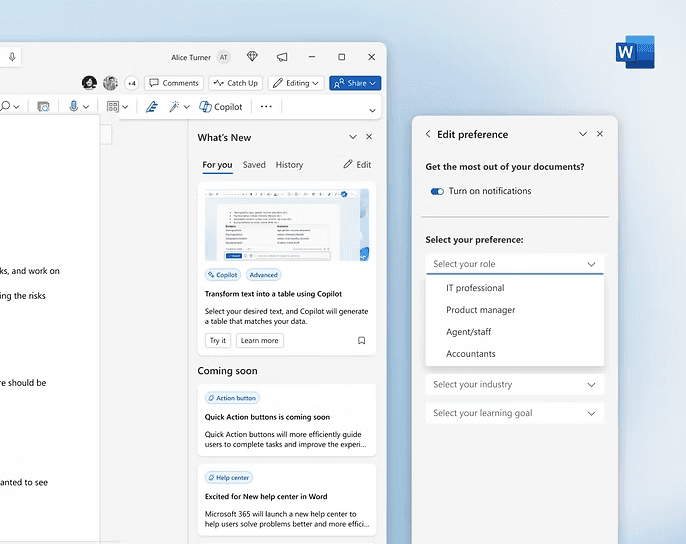Expand the Dictate options arrow
This screenshot has height=544, width=686.
(x=86, y=107)
